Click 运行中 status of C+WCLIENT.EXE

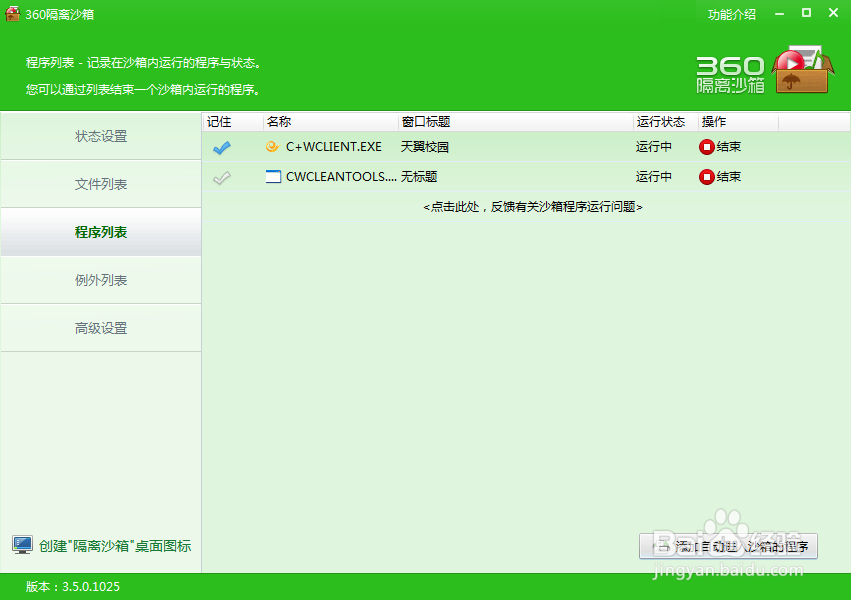(653, 147)
